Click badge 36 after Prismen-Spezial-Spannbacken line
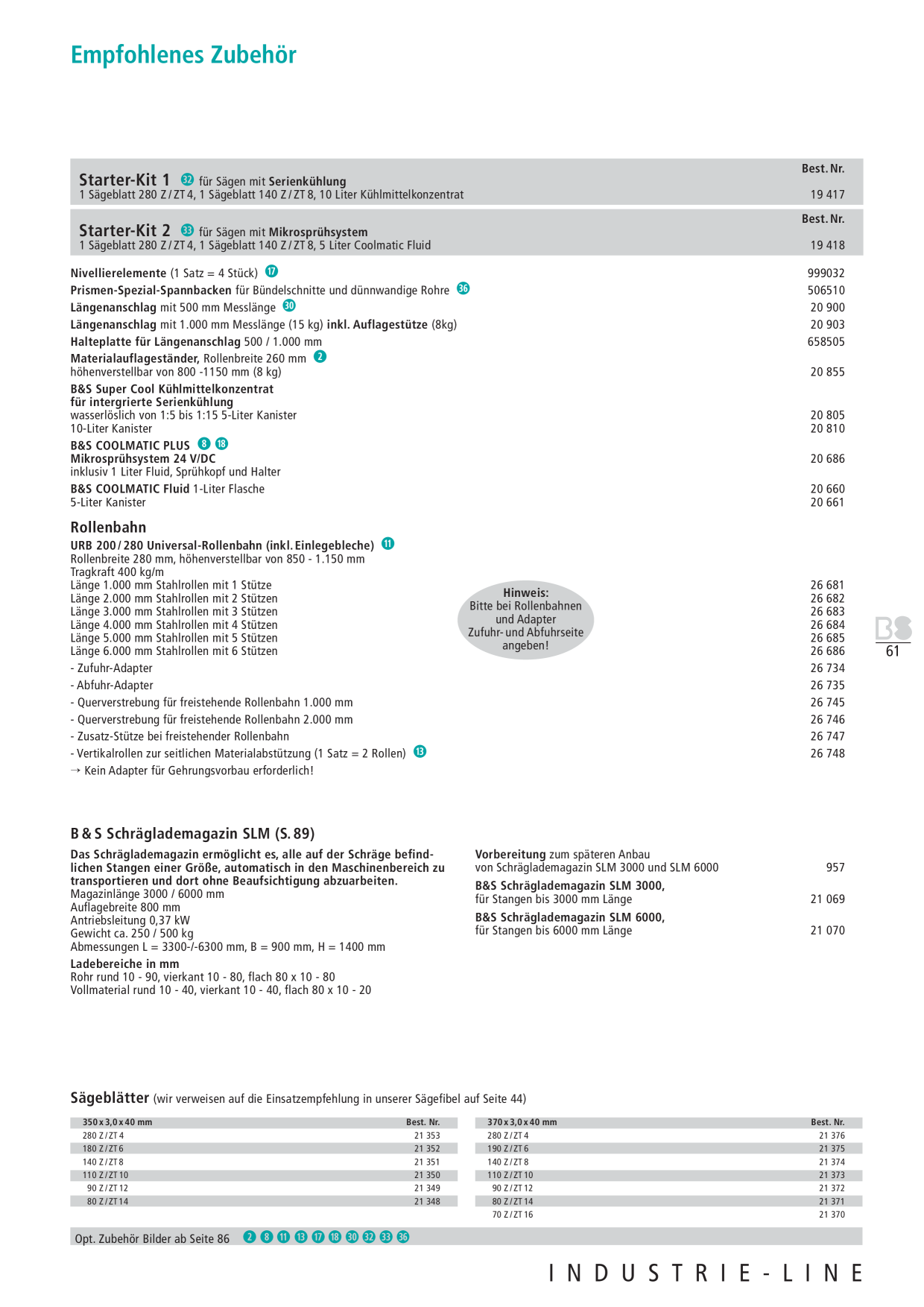Viewport: 924px width, 1307px height. (463, 288)
